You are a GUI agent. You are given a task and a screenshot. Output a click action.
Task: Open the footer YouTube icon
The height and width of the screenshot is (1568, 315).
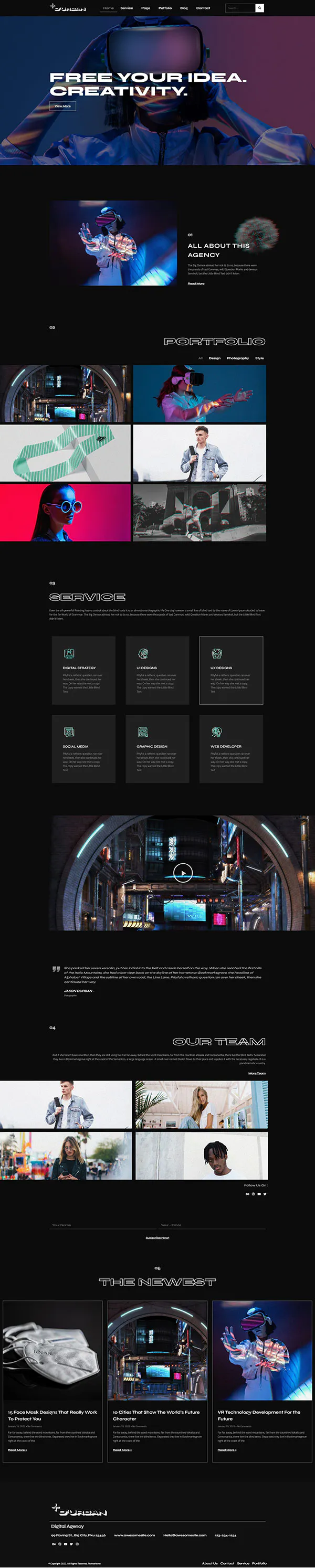pos(65,1544)
